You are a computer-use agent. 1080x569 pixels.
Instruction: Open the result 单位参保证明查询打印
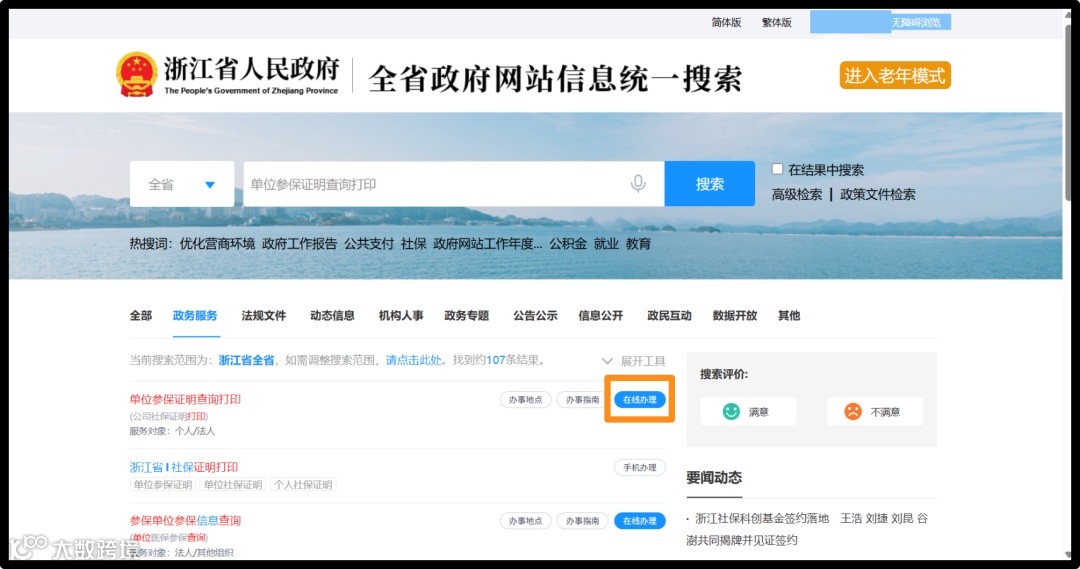click(185, 399)
